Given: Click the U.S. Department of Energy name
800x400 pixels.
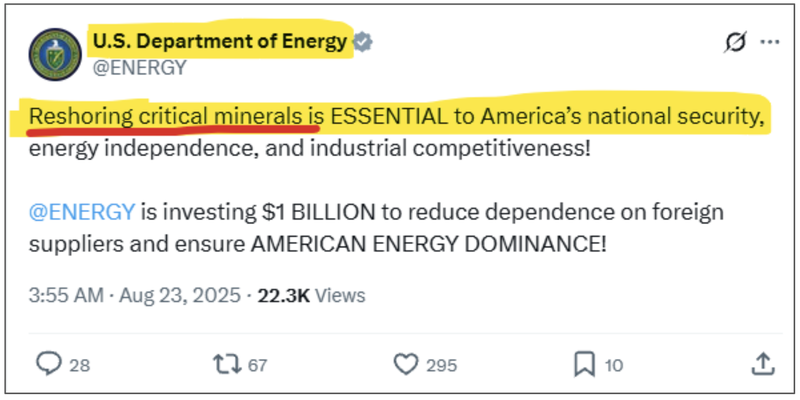Looking at the screenshot, I should [220, 41].
